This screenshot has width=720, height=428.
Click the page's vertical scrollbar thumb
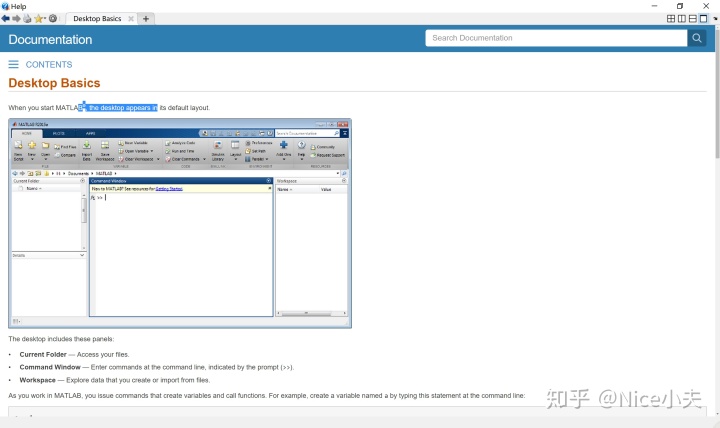coord(717,94)
